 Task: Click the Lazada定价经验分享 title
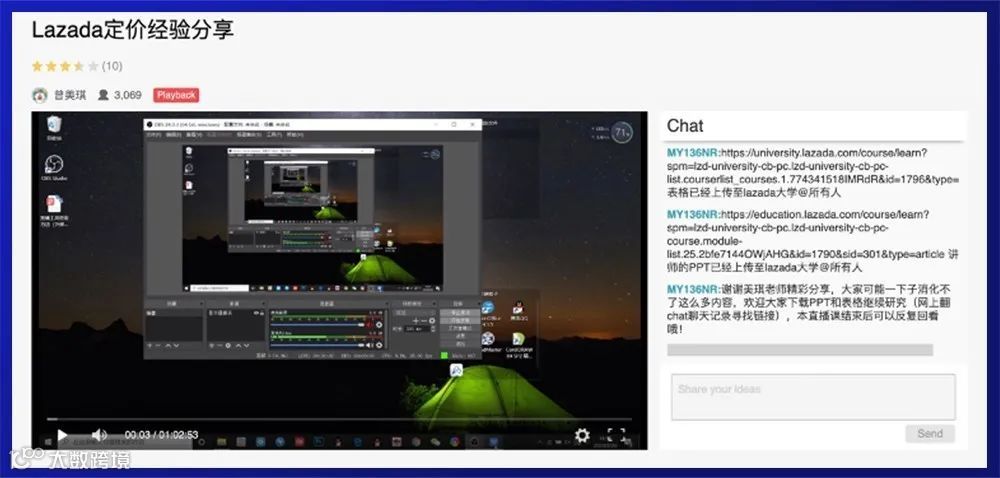[x=133, y=29]
